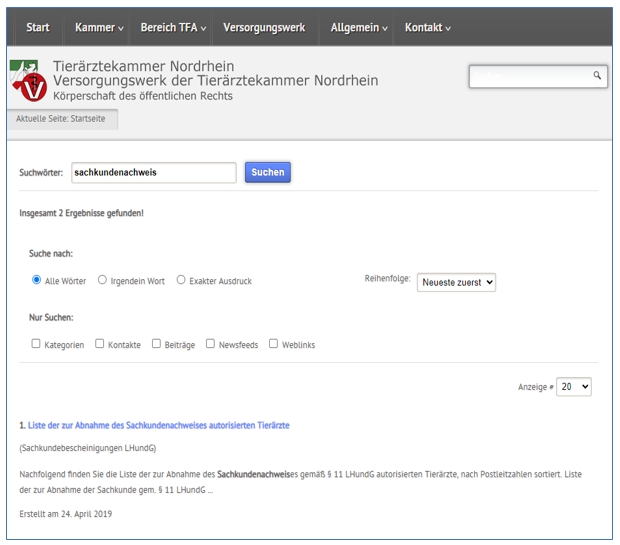Enable the Kategorien checkbox
This screenshot has width=620, height=545.
click(x=36, y=344)
